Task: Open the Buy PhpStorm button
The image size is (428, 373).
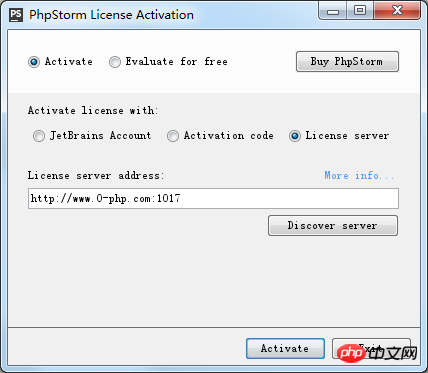Action: click(347, 61)
